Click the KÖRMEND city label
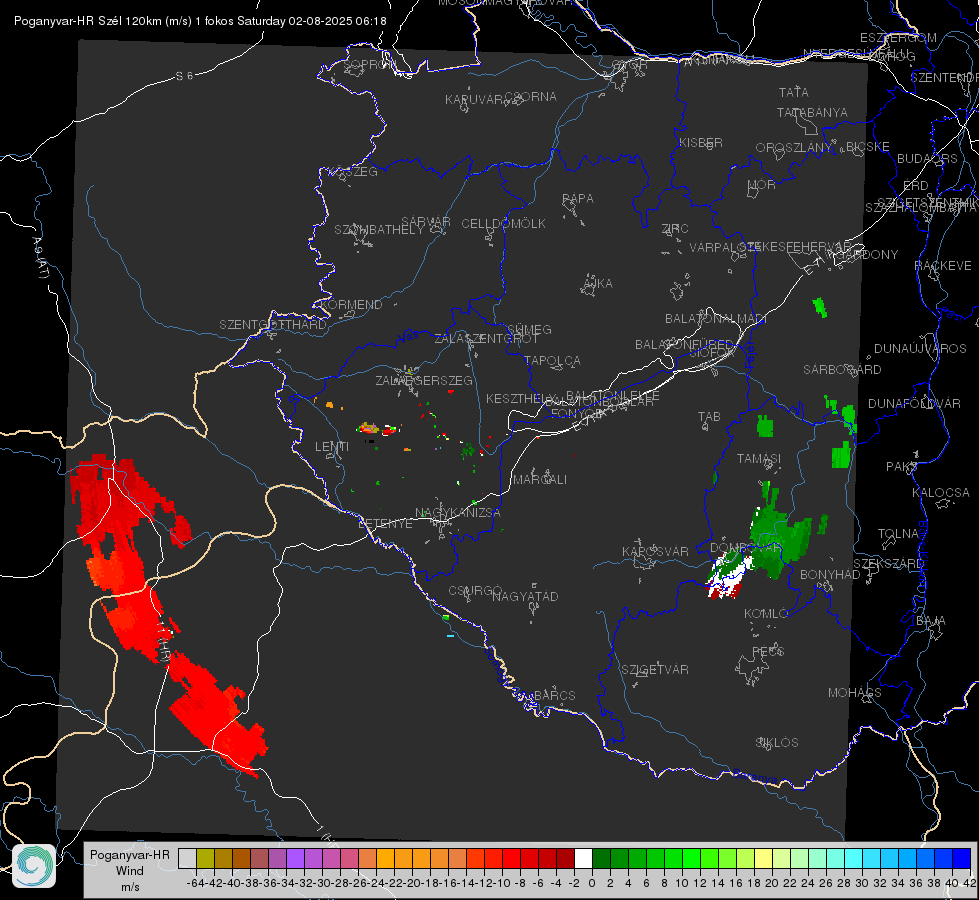The image size is (979, 900). (x=350, y=304)
